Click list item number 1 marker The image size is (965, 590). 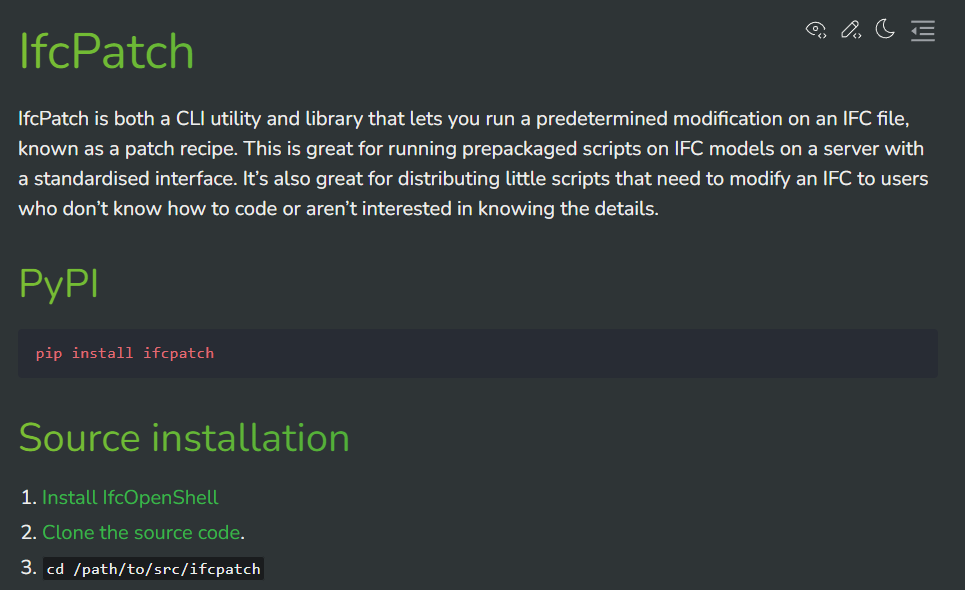[28, 497]
